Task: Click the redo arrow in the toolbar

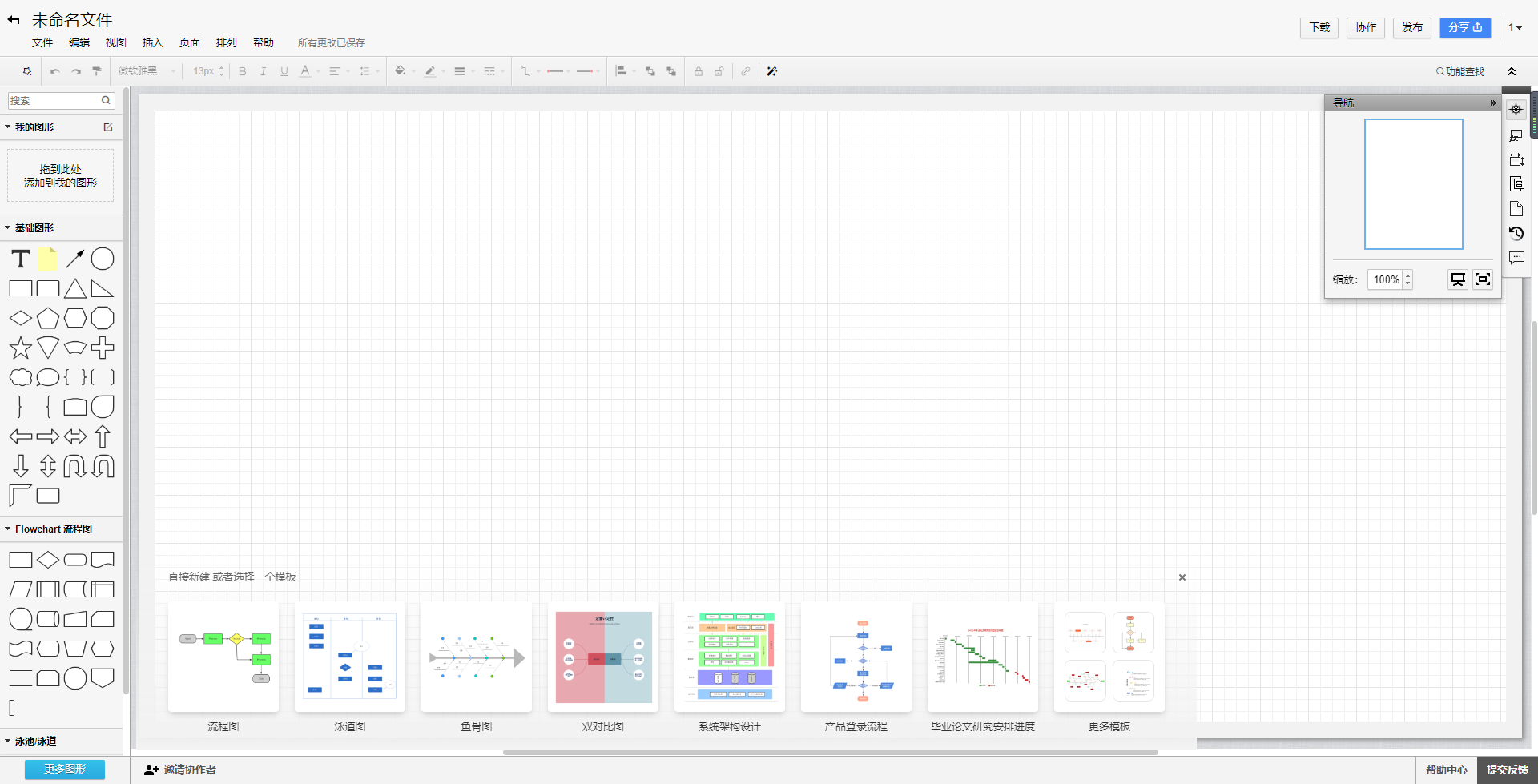Action: (76, 71)
